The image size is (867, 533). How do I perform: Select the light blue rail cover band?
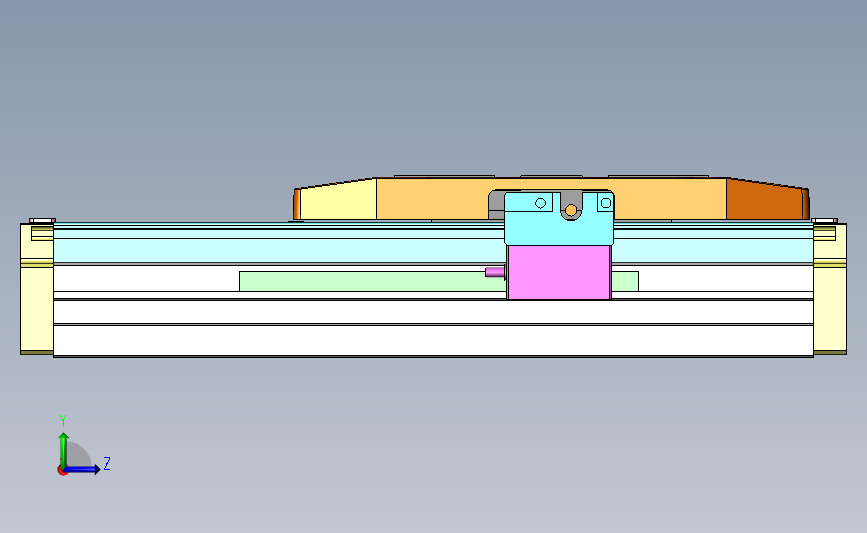(279, 250)
